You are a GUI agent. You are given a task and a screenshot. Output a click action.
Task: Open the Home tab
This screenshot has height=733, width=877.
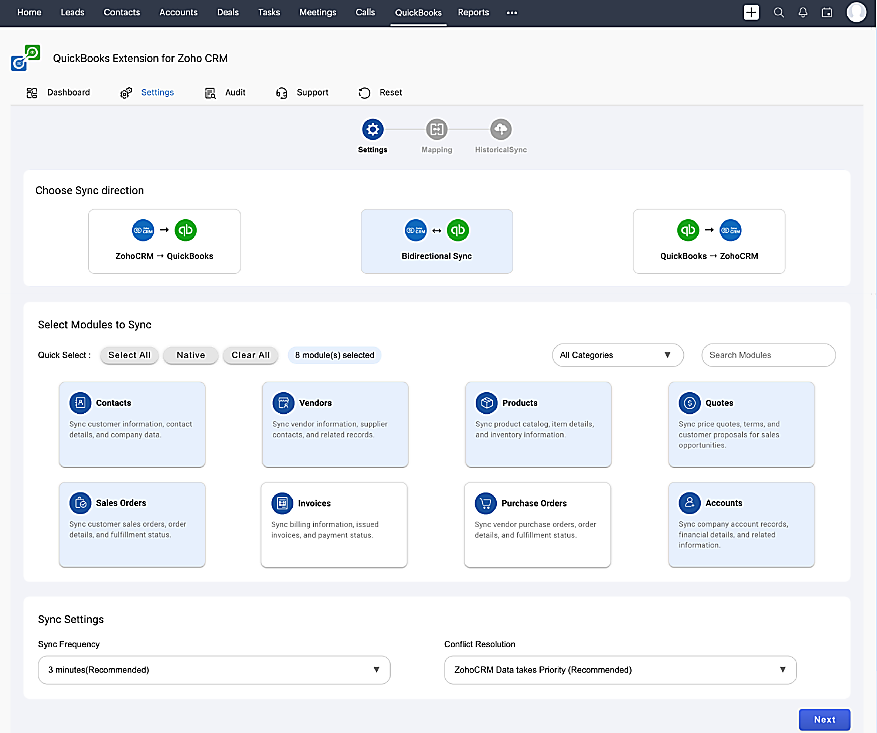(x=29, y=12)
